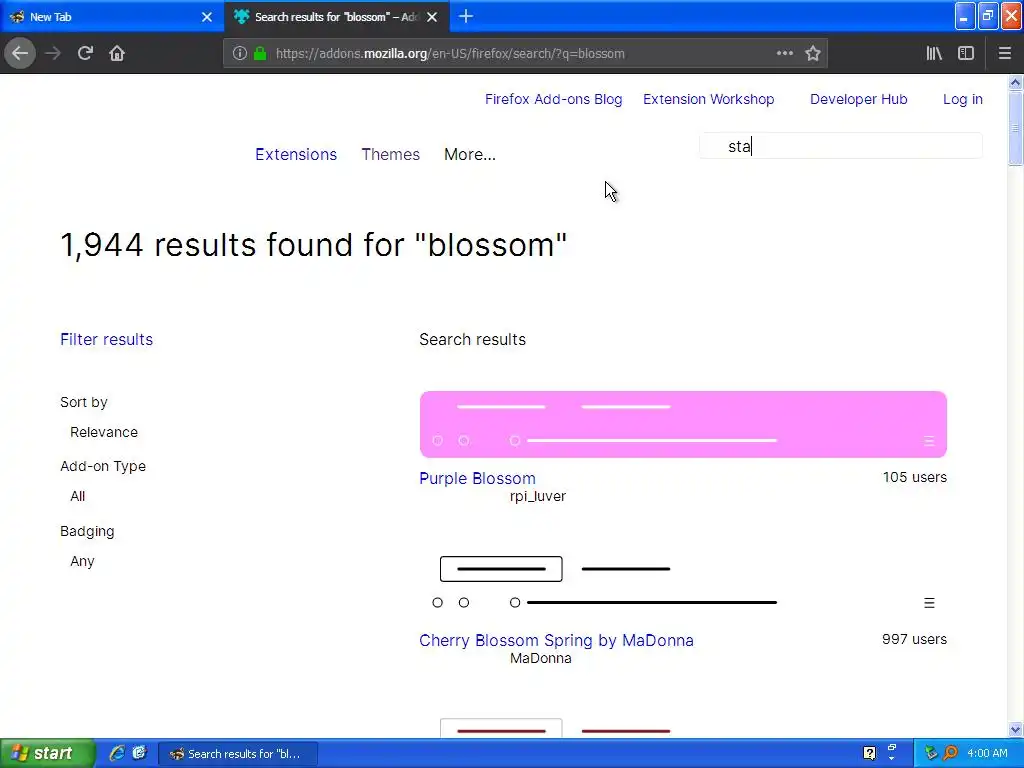Launch Internet Explorer from quick launch

[x=117, y=754]
